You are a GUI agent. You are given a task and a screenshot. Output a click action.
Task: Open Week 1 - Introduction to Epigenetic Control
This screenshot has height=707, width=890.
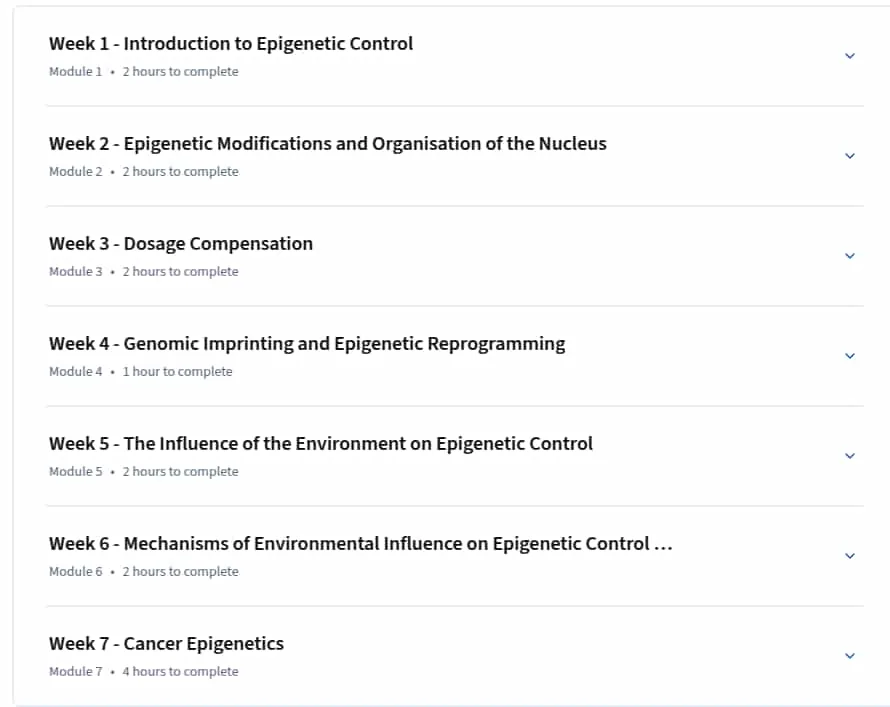[x=231, y=44]
